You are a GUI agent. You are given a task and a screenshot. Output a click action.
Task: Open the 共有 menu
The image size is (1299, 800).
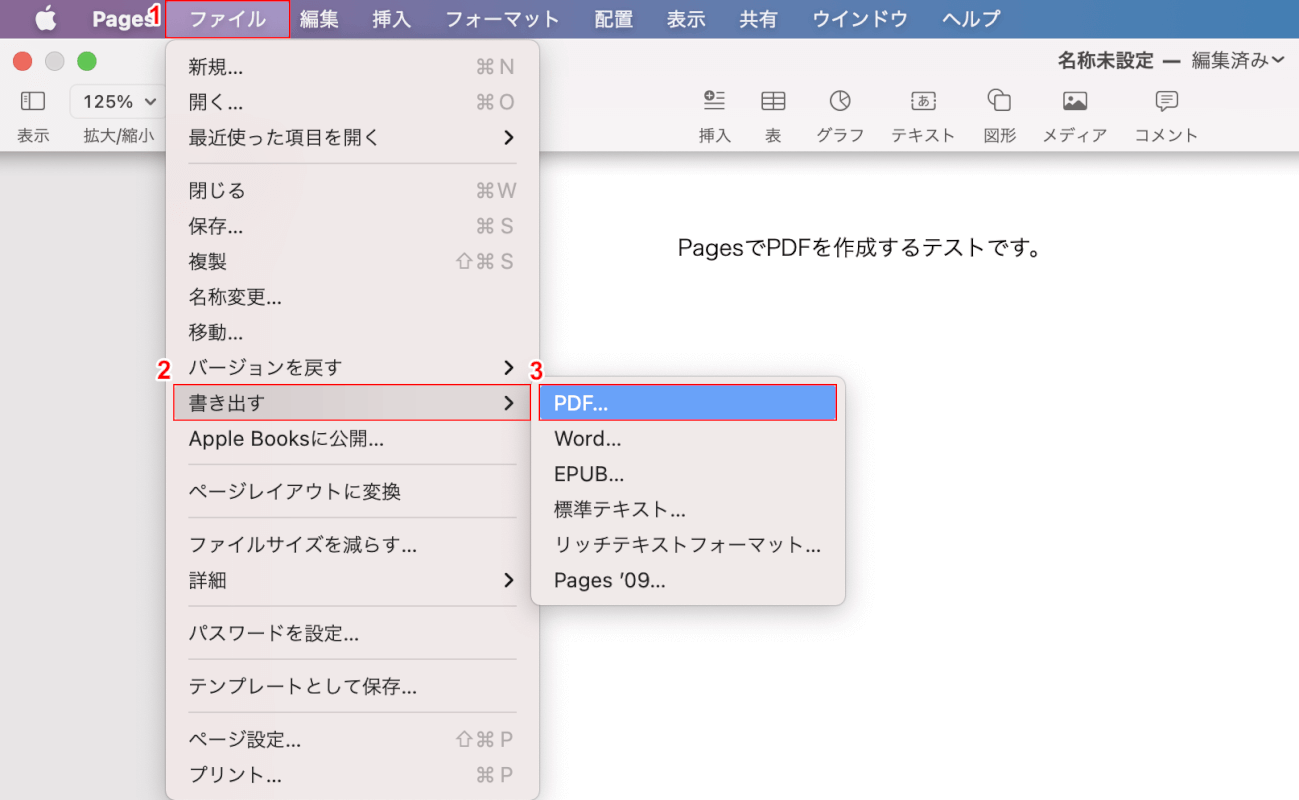point(759,19)
